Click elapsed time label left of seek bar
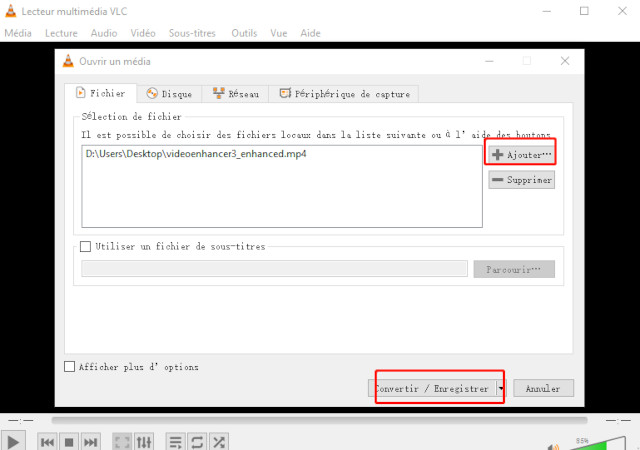The height and width of the screenshot is (450, 640). click(x=21, y=420)
